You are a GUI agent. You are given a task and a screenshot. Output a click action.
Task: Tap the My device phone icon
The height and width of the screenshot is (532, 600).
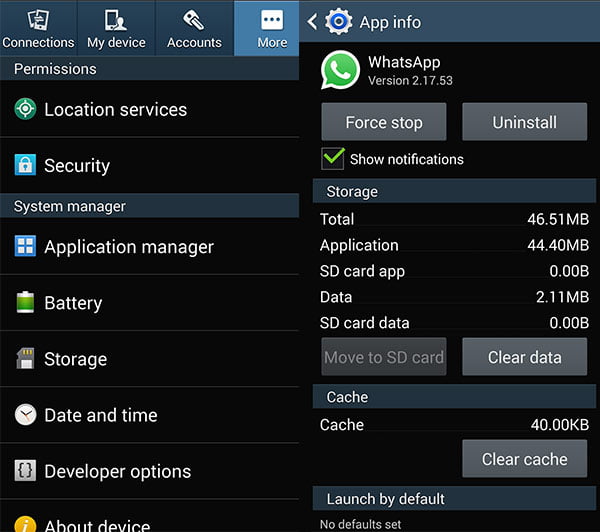coord(116,20)
